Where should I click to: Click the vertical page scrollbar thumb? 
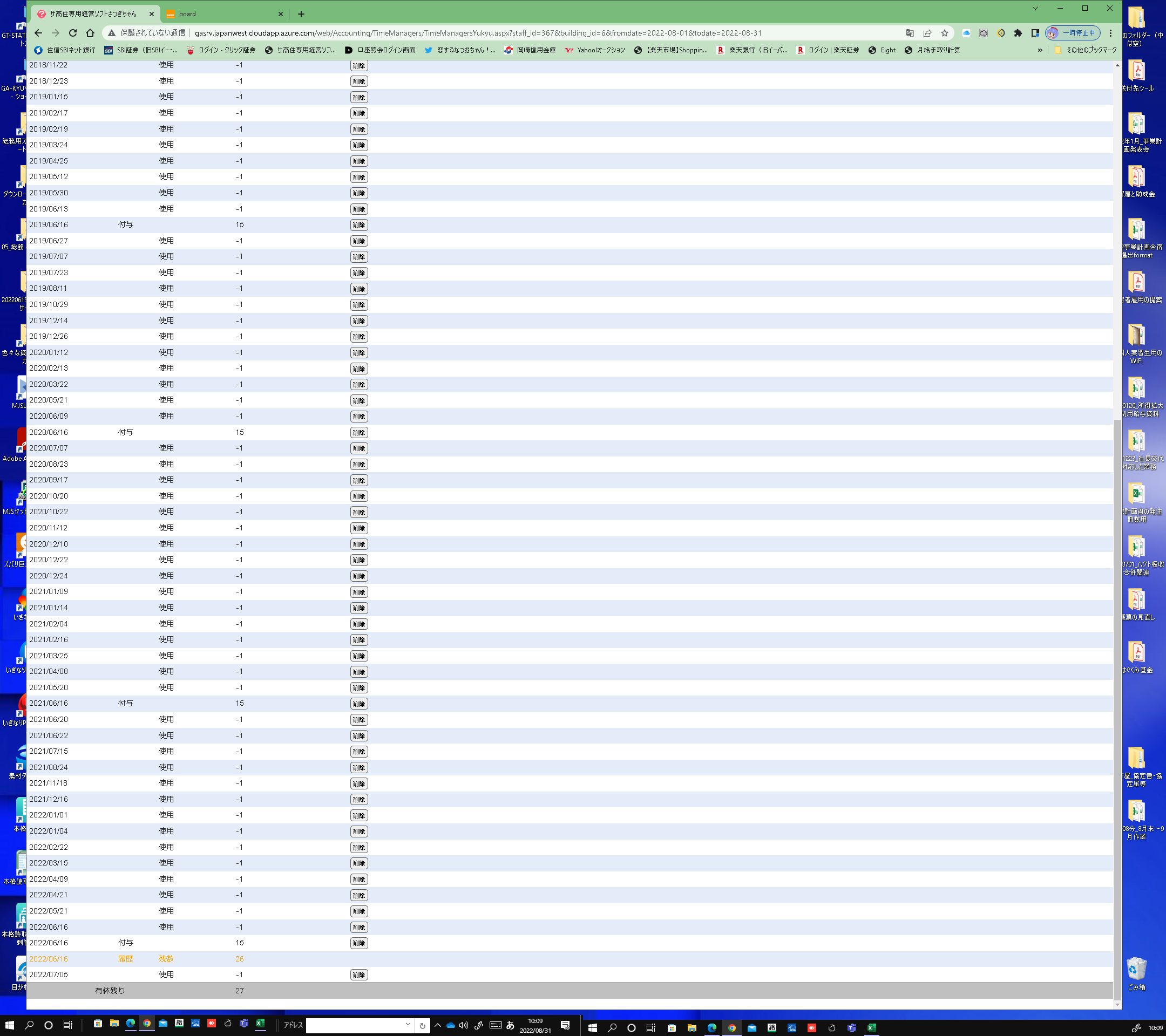(1117, 707)
